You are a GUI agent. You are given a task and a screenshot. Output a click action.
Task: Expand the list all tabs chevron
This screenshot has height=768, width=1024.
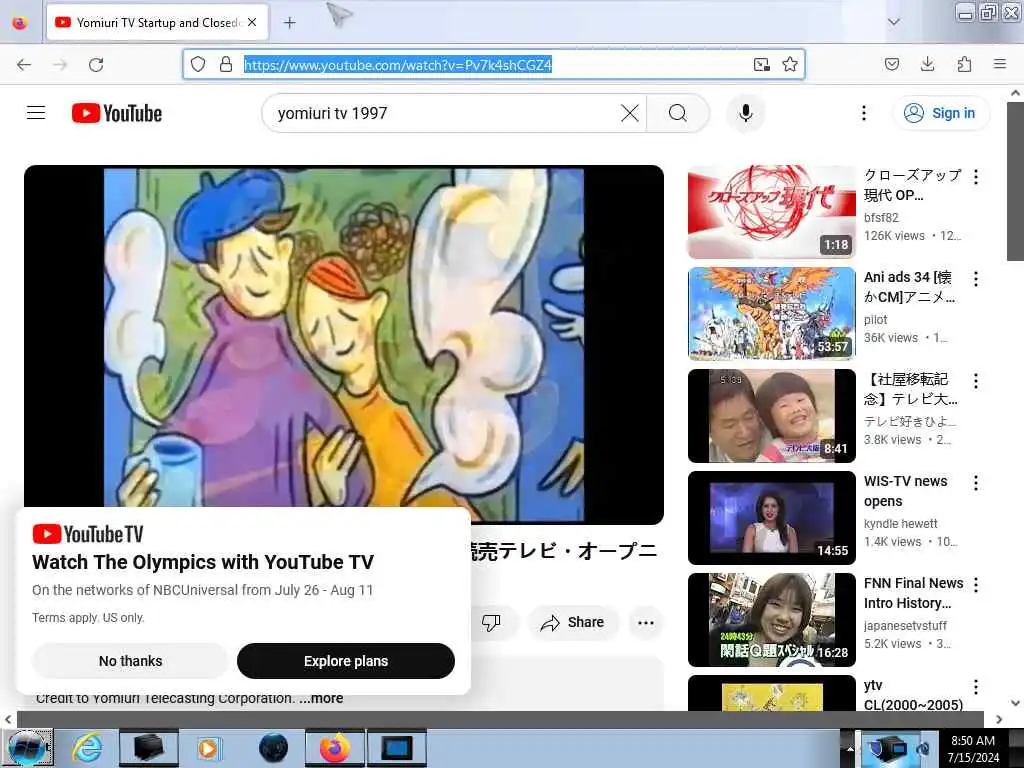pyautogui.click(x=893, y=22)
